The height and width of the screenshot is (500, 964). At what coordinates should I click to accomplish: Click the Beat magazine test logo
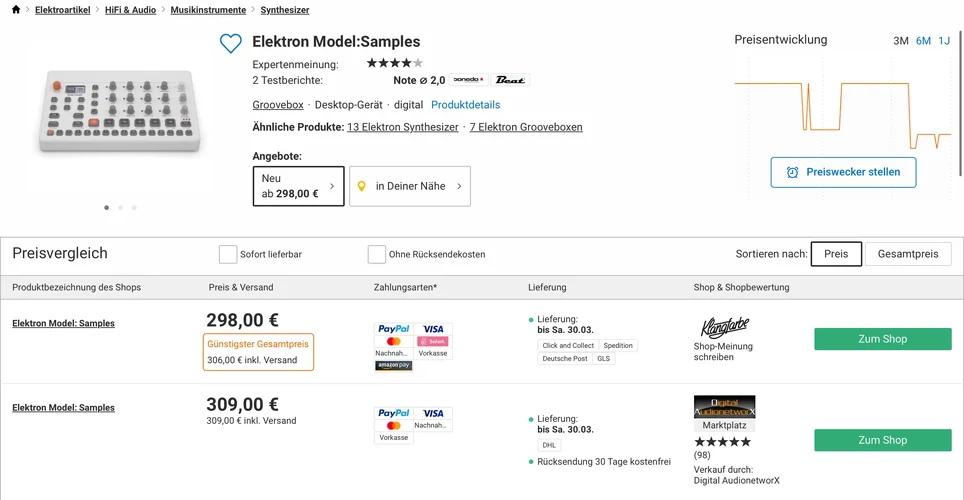510,80
